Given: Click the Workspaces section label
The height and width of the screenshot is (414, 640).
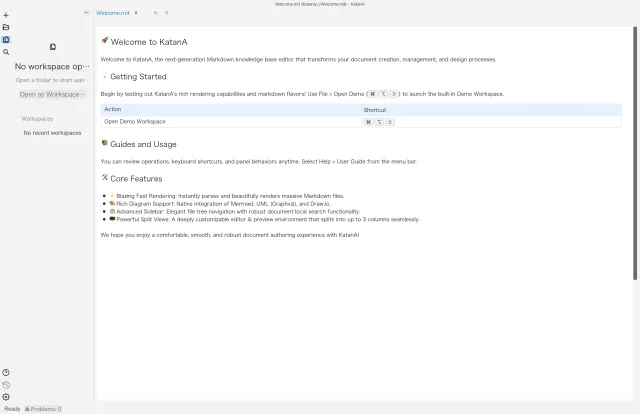Looking at the screenshot, I should click(x=37, y=119).
